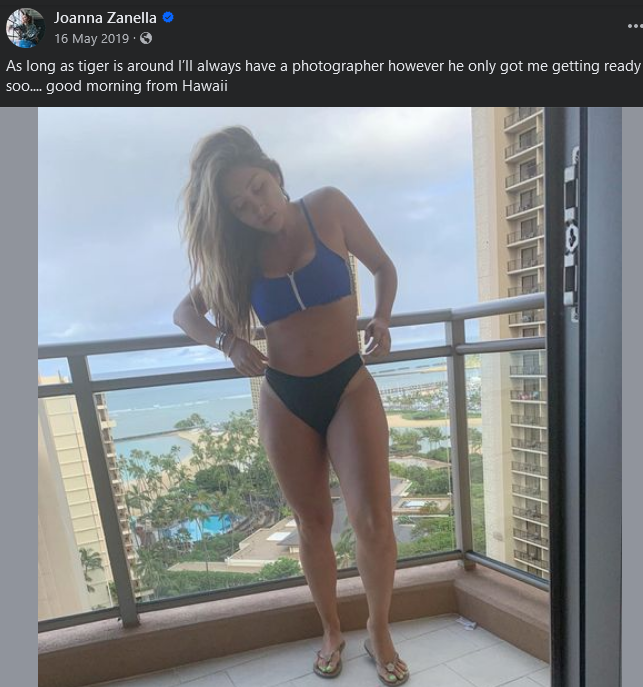Open the post menu at the top right corner
643x687 pixels.
pyautogui.click(x=635, y=26)
